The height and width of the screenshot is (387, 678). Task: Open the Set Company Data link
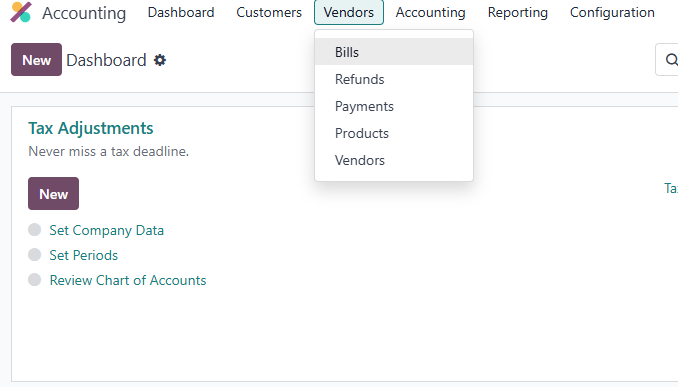[x=106, y=230]
